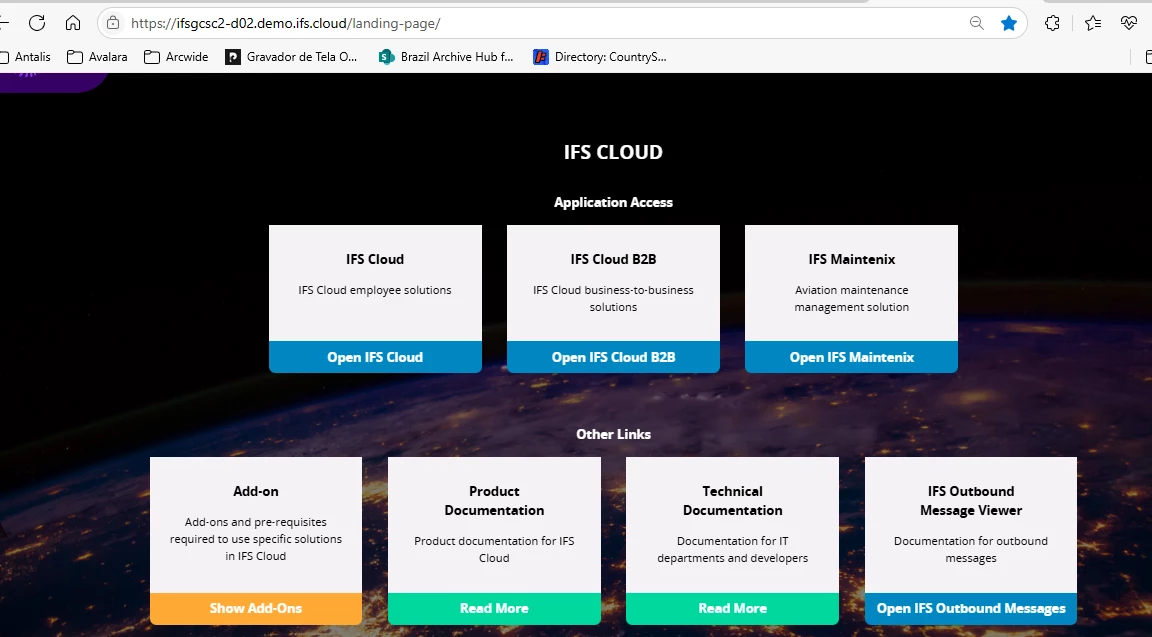The image size is (1152, 637).
Task: Open the Avalara bookmark folder
Action: [97, 57]
